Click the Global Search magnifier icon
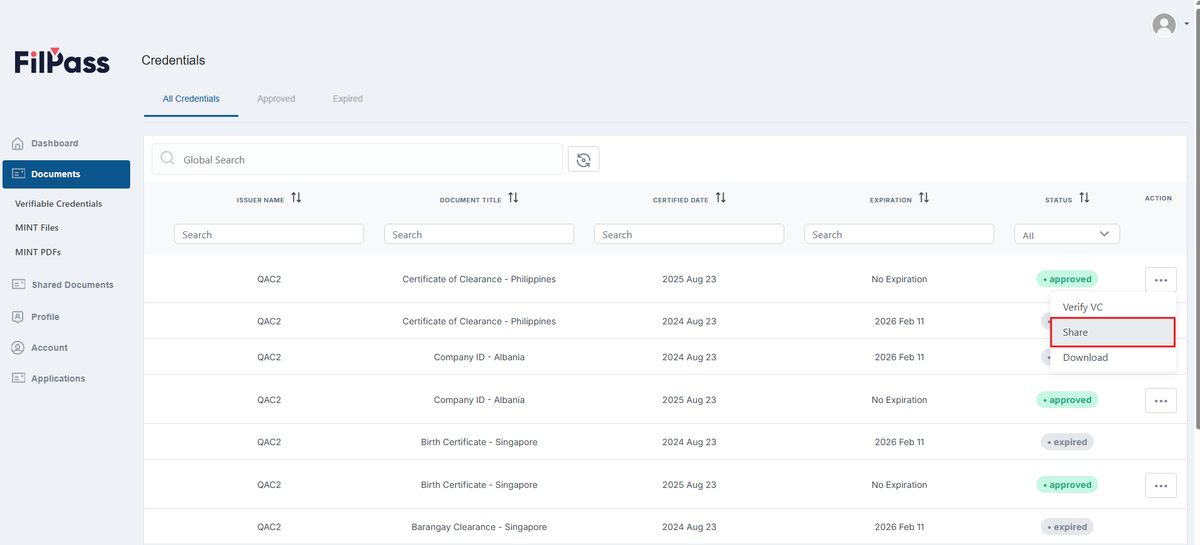Screen dimensions: 1200x545 [x=167, y=159]
